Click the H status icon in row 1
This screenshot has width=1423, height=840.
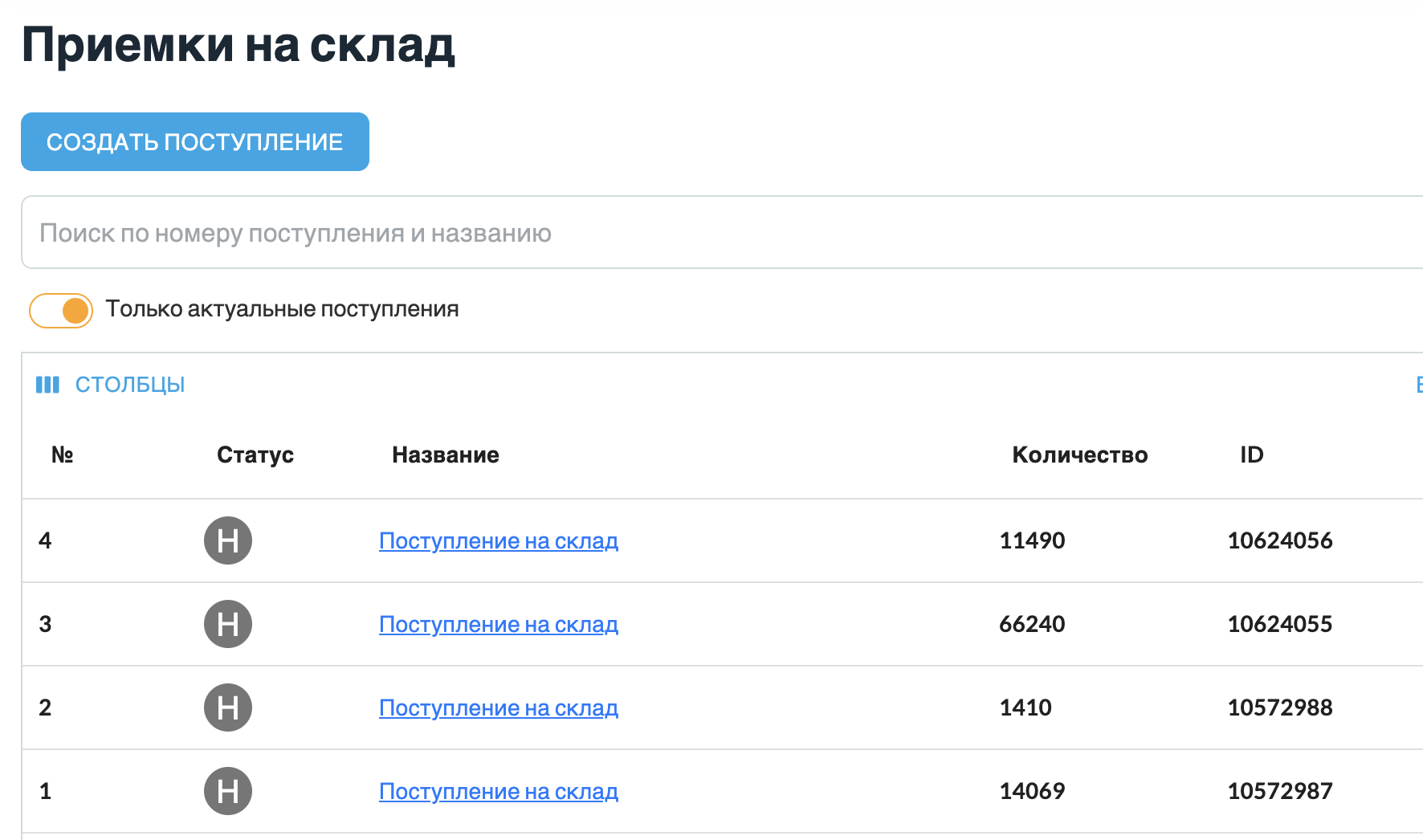point(228,791)
